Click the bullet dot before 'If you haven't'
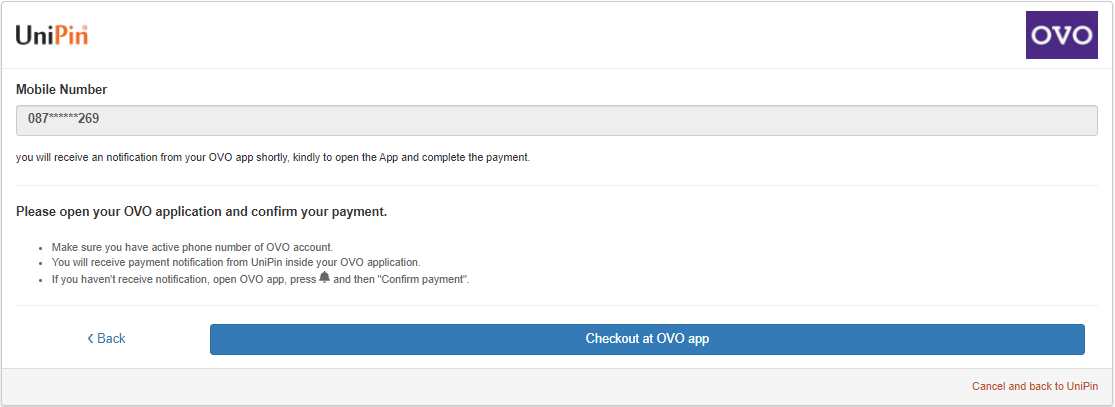This screenshot has width=1115, height=407. [41, 280]
